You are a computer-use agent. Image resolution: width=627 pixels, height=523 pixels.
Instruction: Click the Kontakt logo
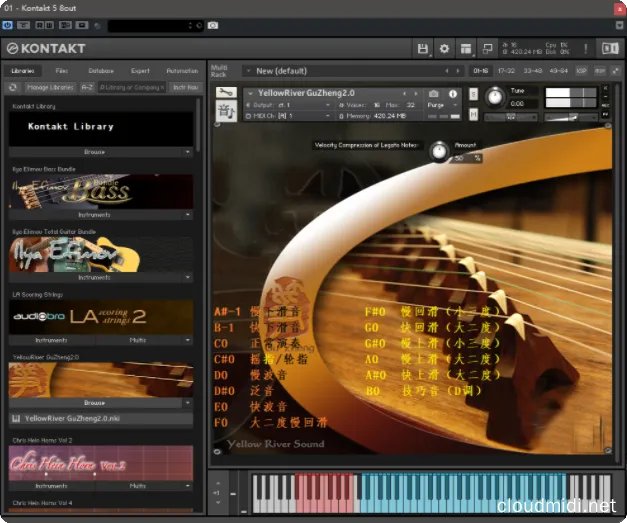click(46, 48)
